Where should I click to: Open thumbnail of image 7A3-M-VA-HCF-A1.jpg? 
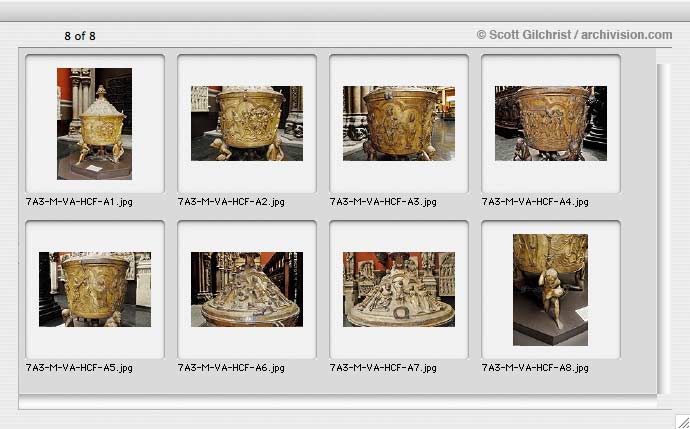(x=94, y=124)
